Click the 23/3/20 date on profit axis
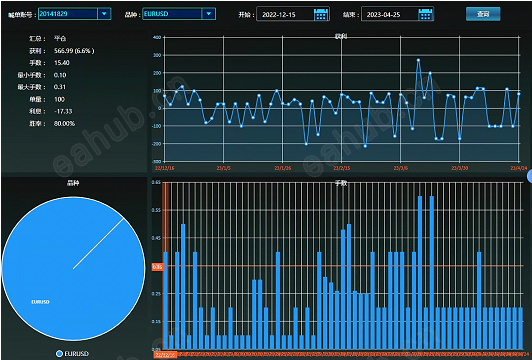The width and height of the screenshot is (532, 360). click(460, 168)
